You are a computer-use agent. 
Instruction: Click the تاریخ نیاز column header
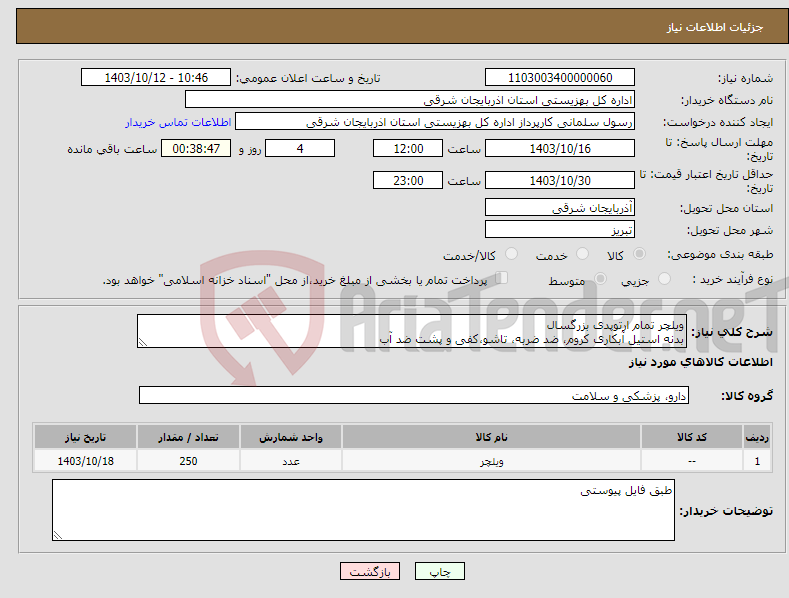point(86,437)
